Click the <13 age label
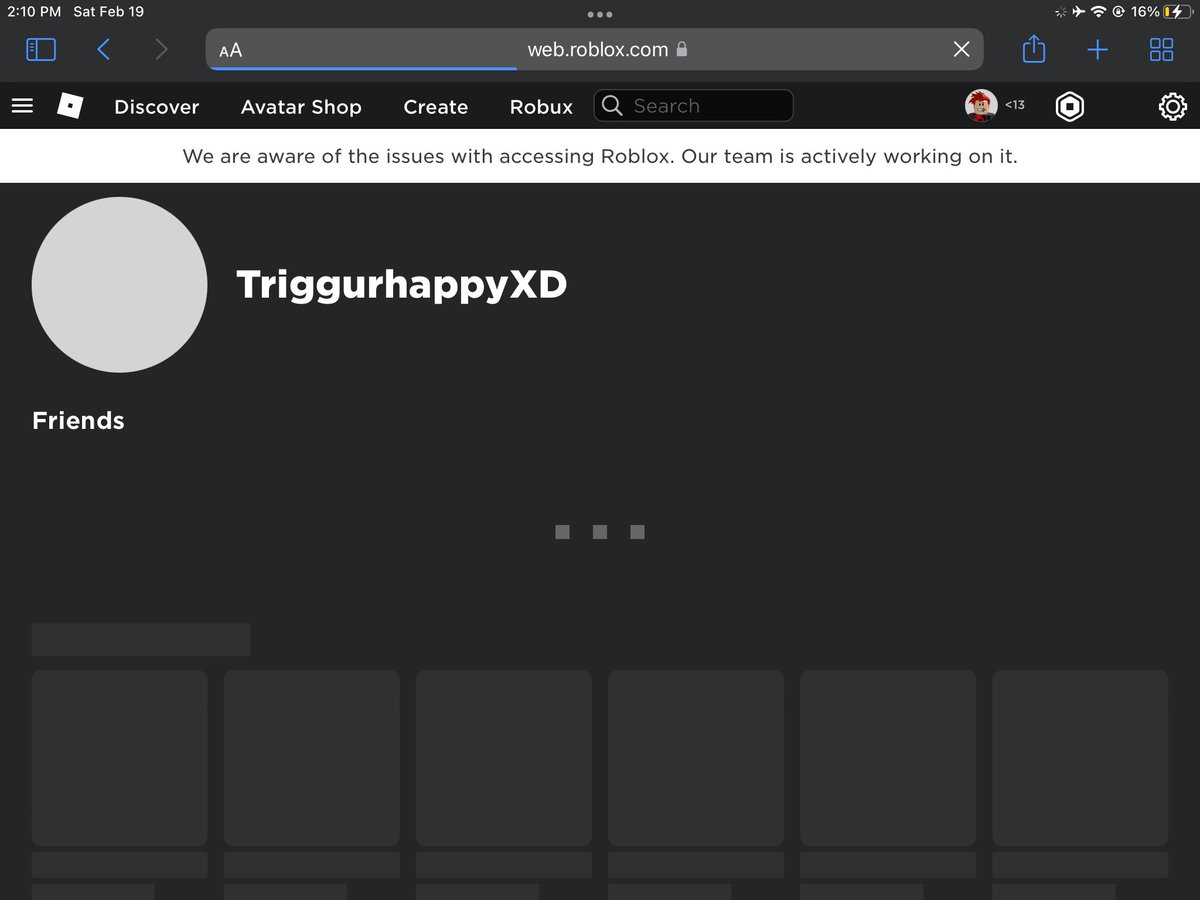The height and width of the screenshot is (900, 1200). tap(1015, 105)
